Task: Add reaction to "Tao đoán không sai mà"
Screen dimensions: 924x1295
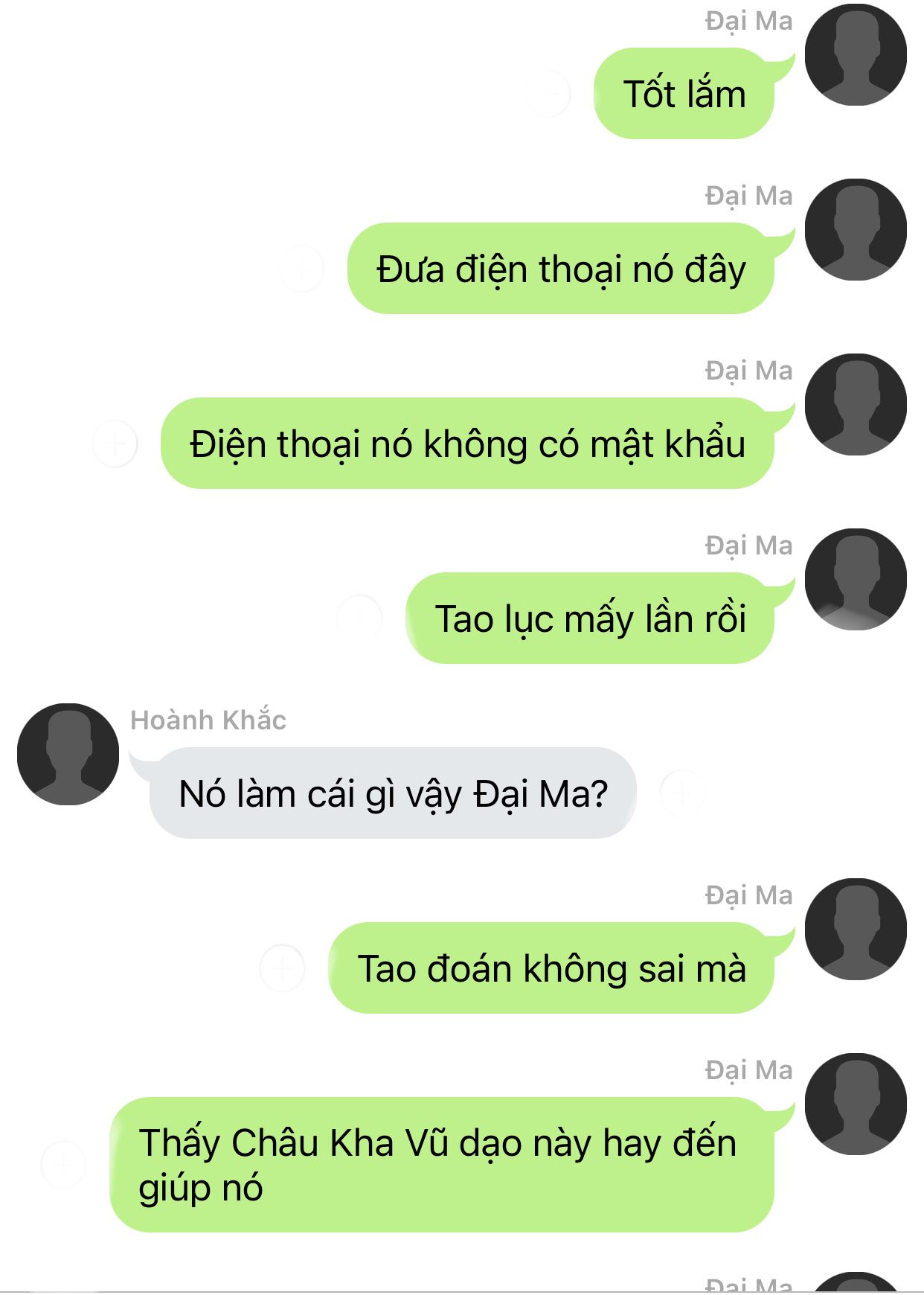Action: pos(282,968)
